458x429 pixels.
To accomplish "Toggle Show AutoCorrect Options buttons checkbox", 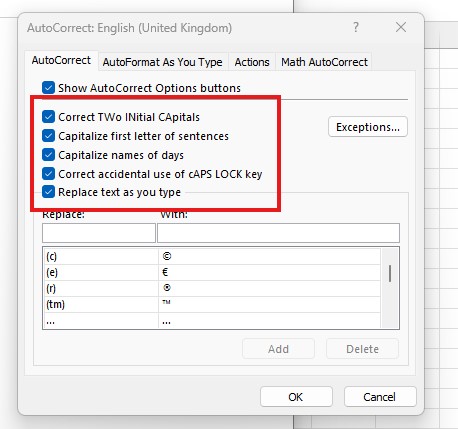I will 48,88.
